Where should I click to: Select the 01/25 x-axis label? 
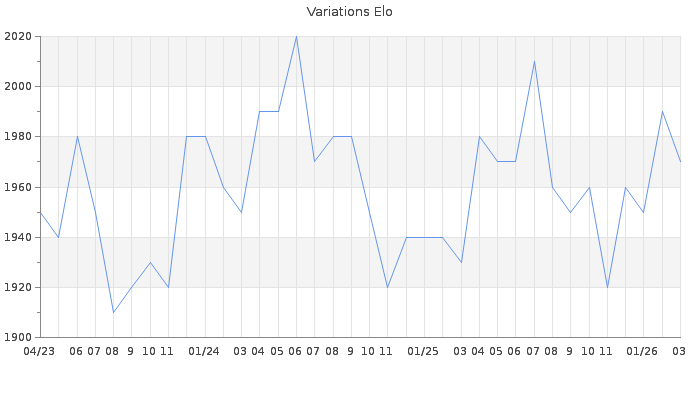(x=423, y=352)
